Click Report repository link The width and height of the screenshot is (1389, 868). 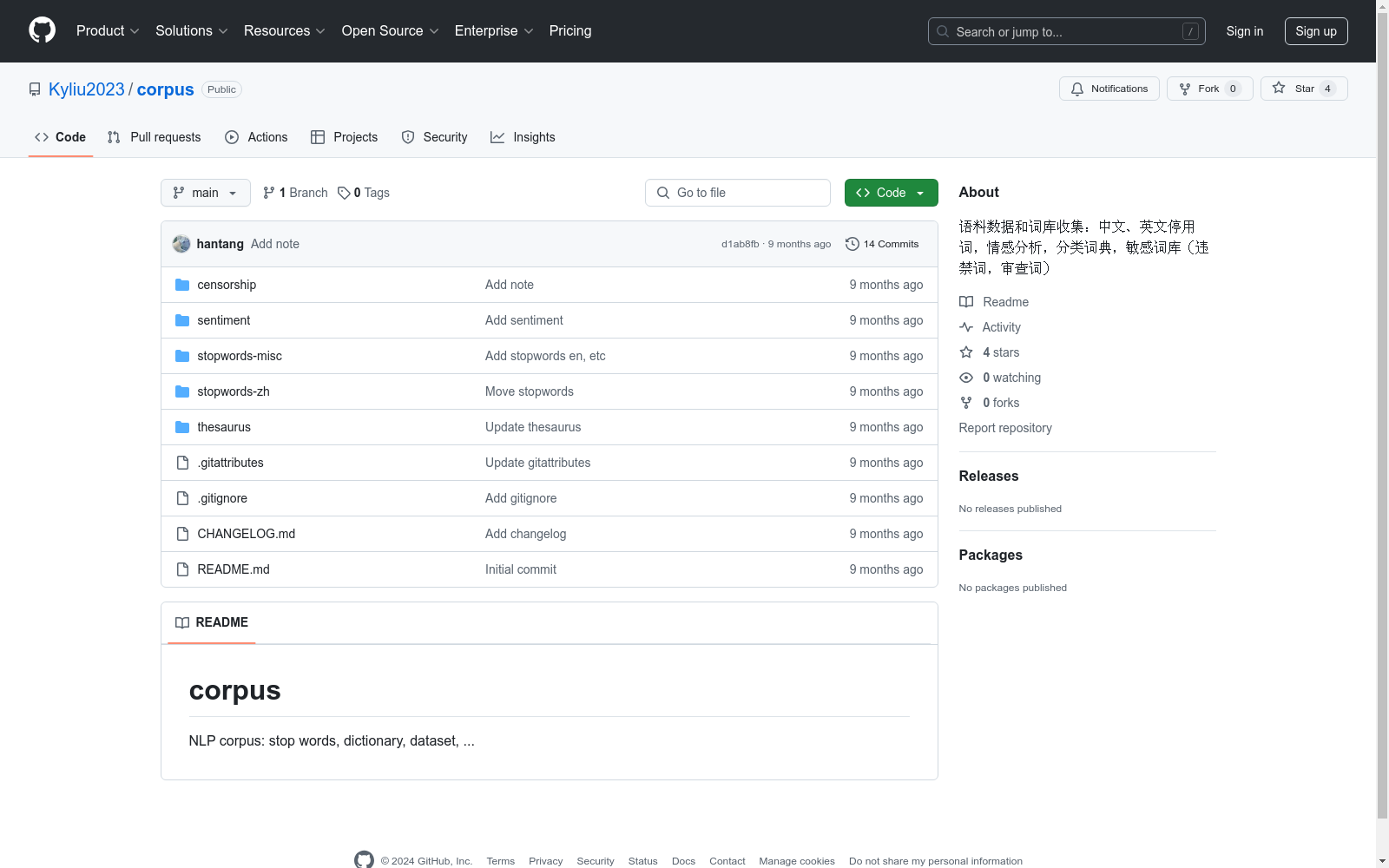pos(1005,428)
